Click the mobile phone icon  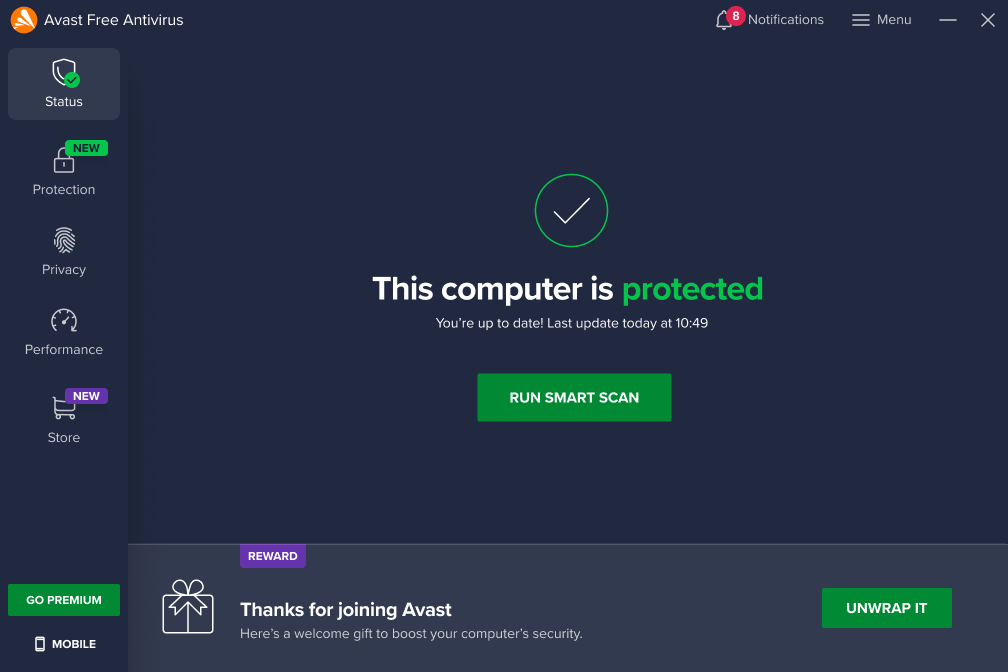click(x=40, y=644)
